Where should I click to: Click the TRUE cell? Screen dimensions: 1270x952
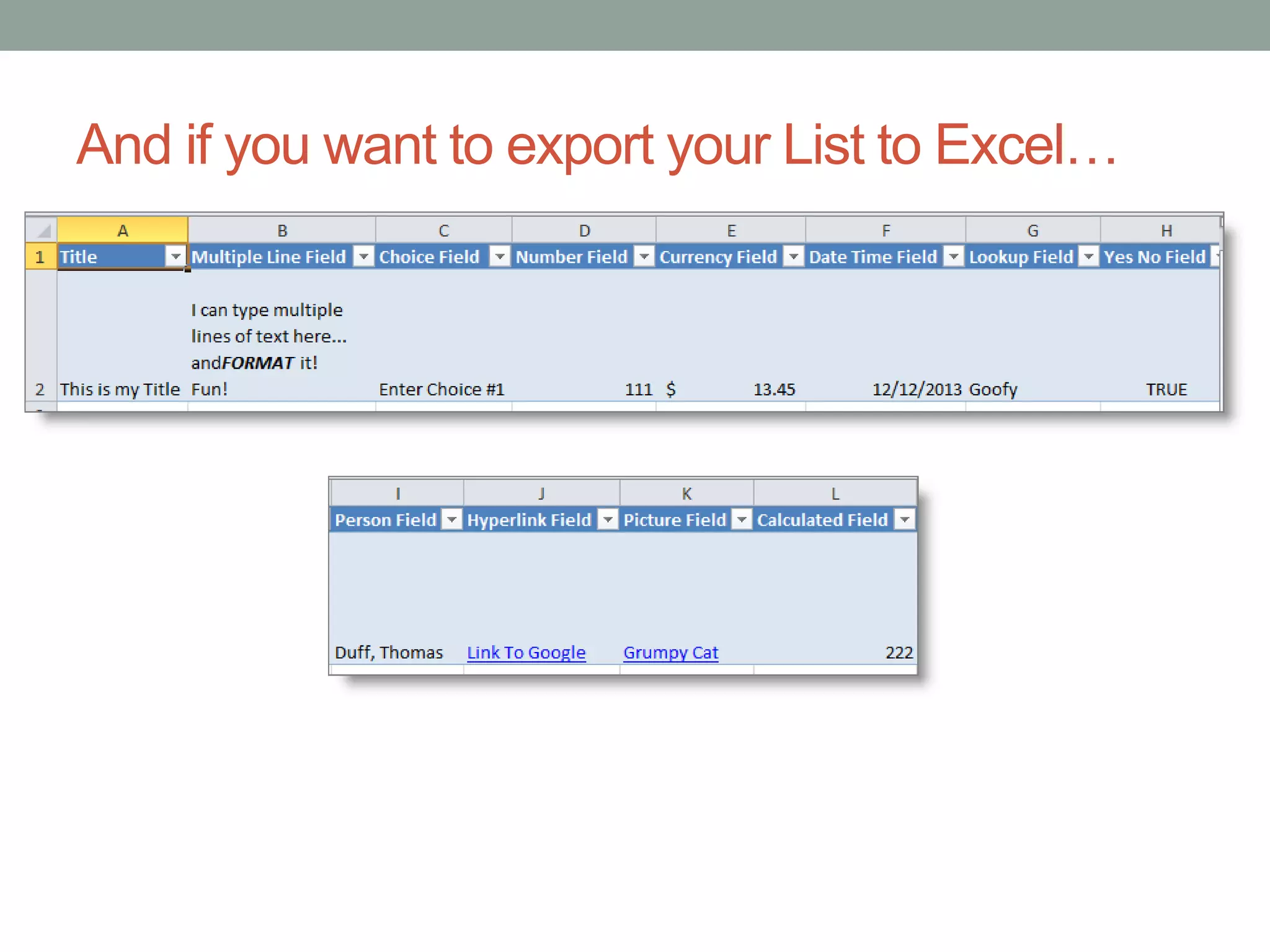[x=1160, y=335]
